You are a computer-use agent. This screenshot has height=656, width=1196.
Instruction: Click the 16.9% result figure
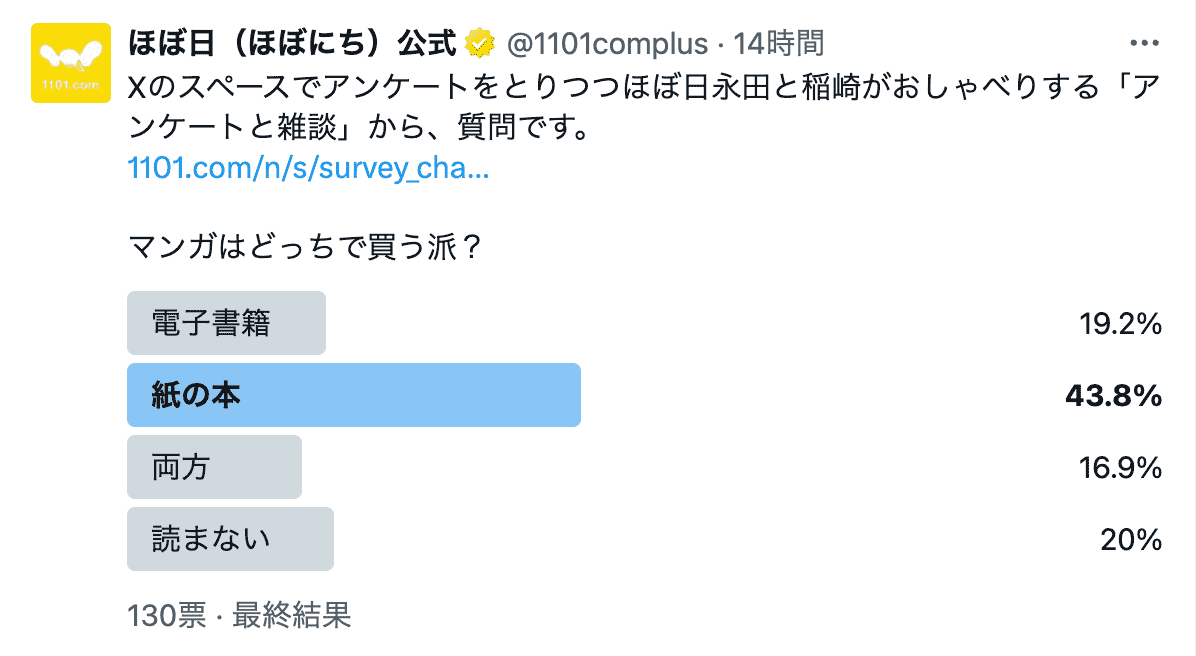[x=1119, y=468]
